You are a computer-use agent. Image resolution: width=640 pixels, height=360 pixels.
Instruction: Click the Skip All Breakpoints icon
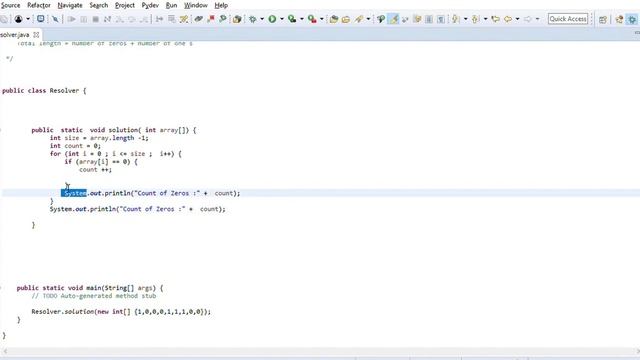tap(55, 19)
